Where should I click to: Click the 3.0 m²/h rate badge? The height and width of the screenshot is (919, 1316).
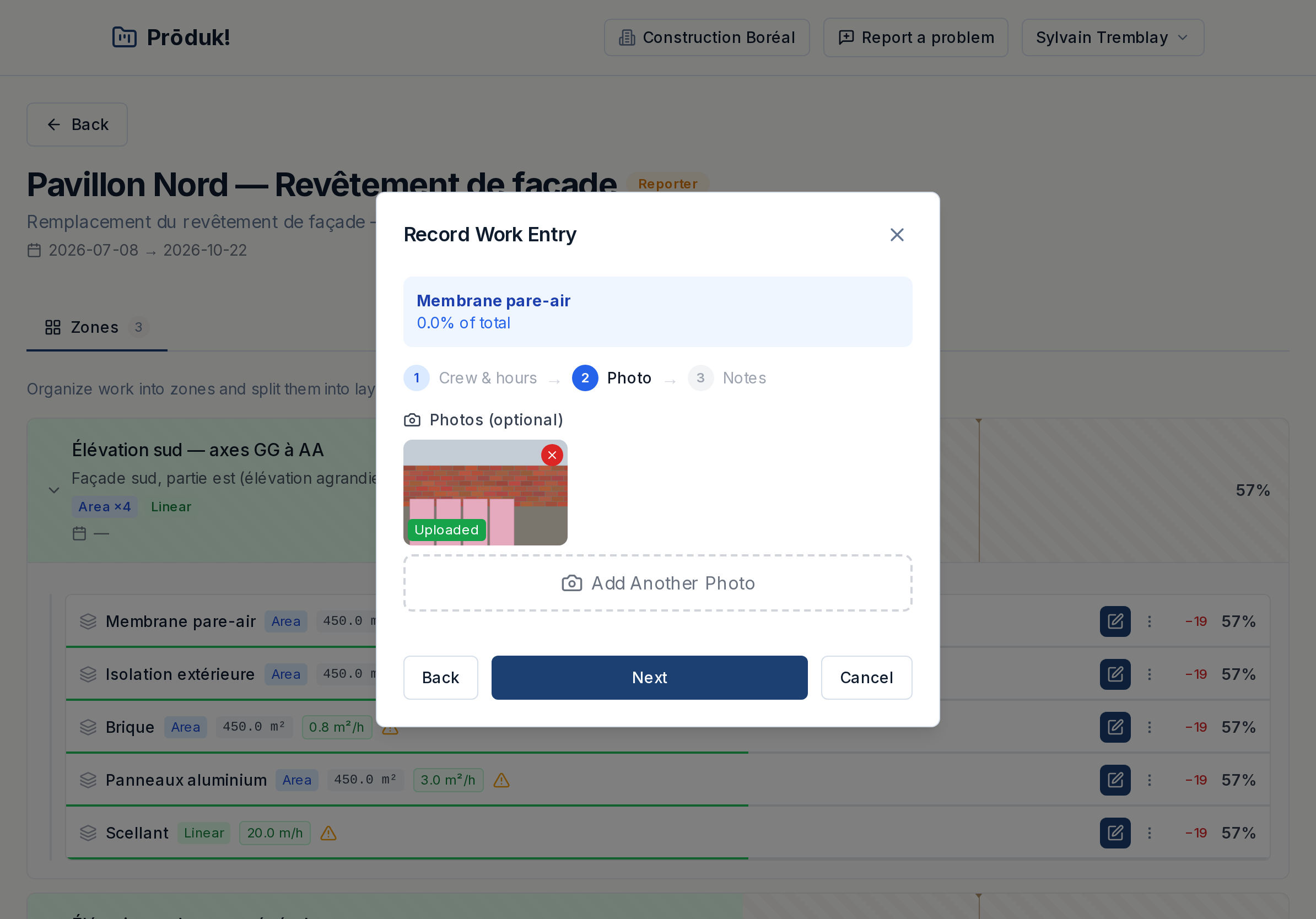pyautogui.click(x=448, y=780)
